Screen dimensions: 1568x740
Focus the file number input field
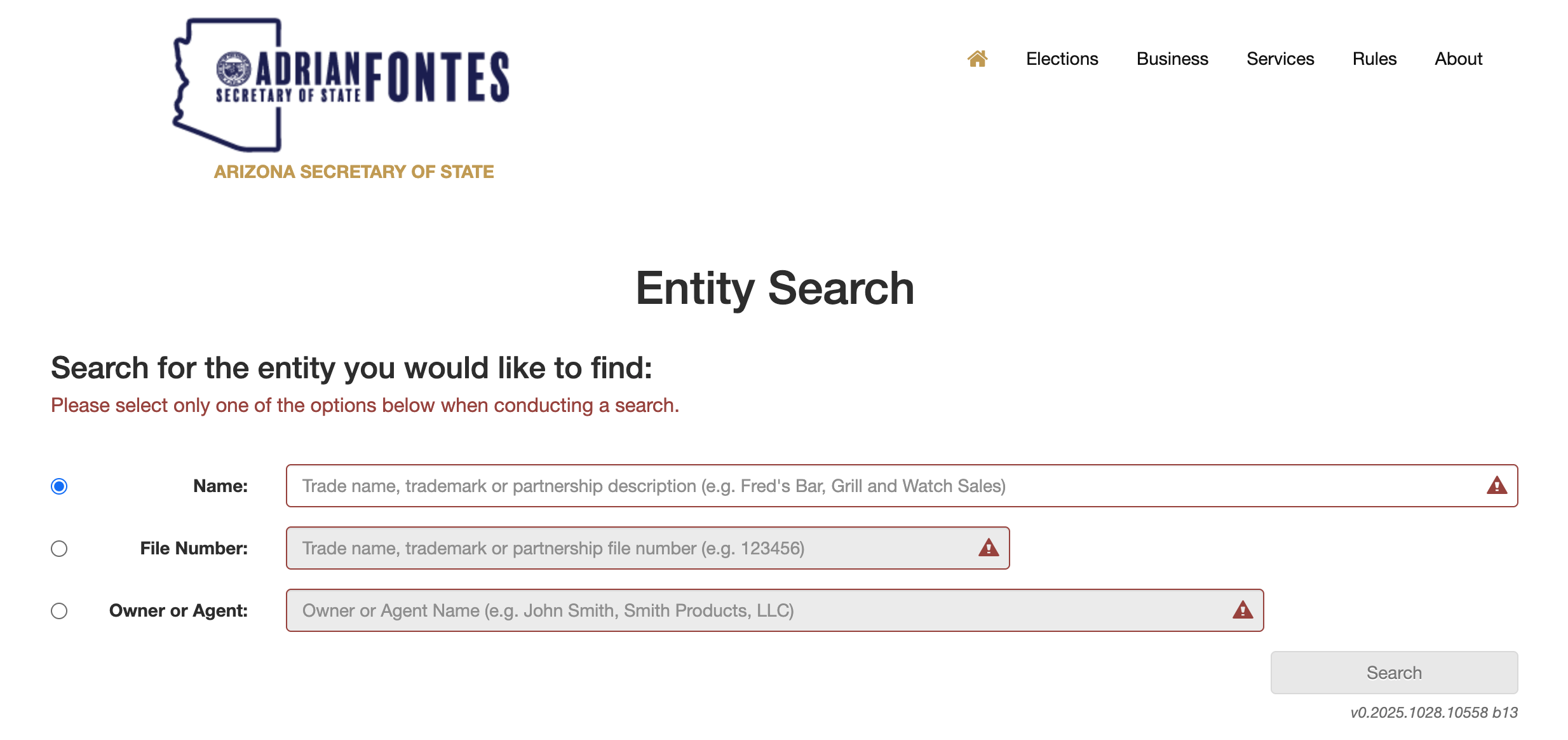point(647,548)
